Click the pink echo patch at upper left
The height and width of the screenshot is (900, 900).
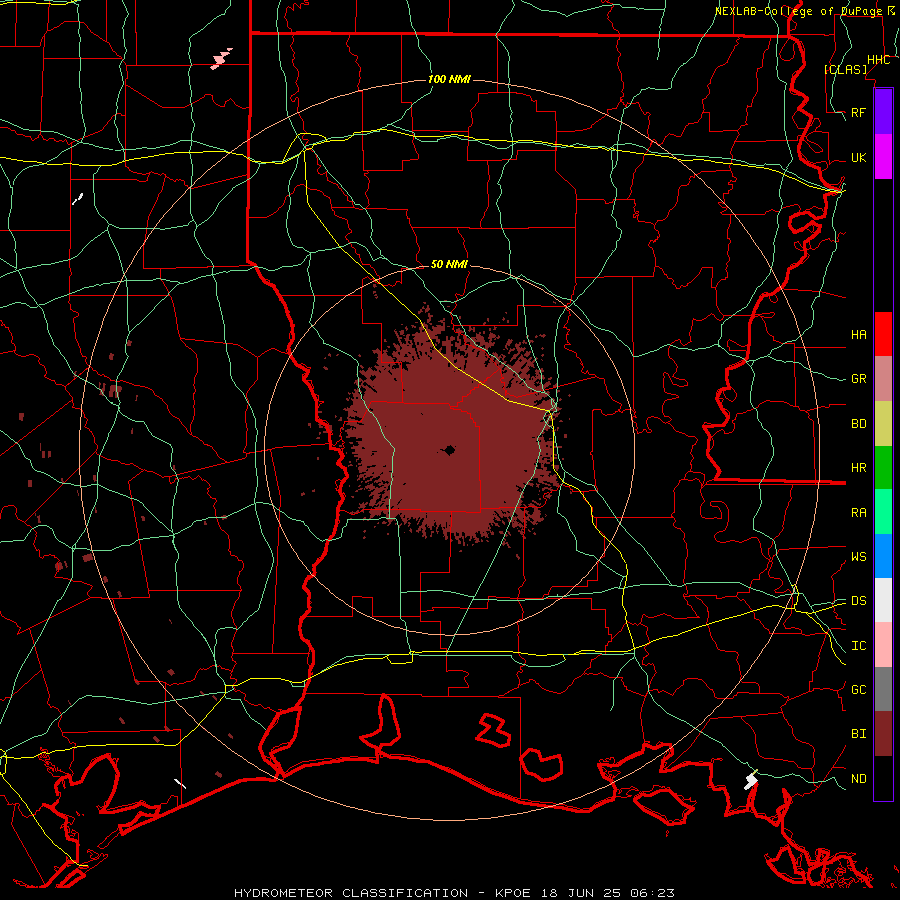pyautogui.click(x=221, y=59)
